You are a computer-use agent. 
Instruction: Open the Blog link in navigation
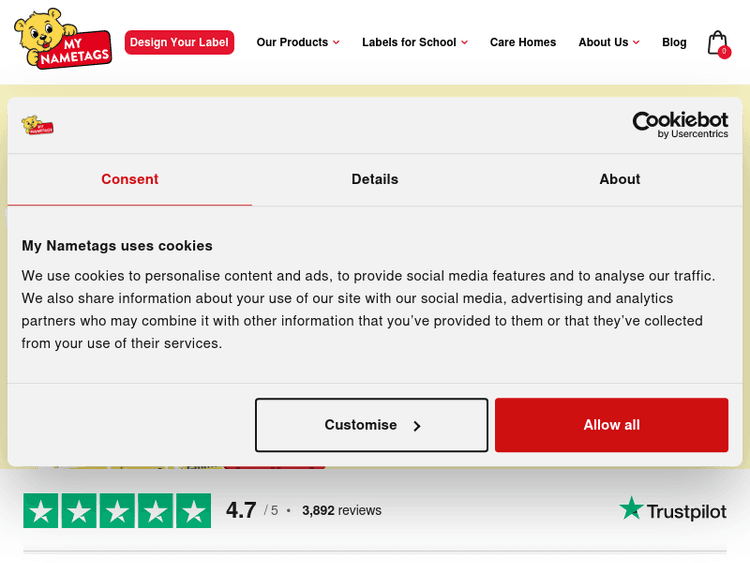674,42
